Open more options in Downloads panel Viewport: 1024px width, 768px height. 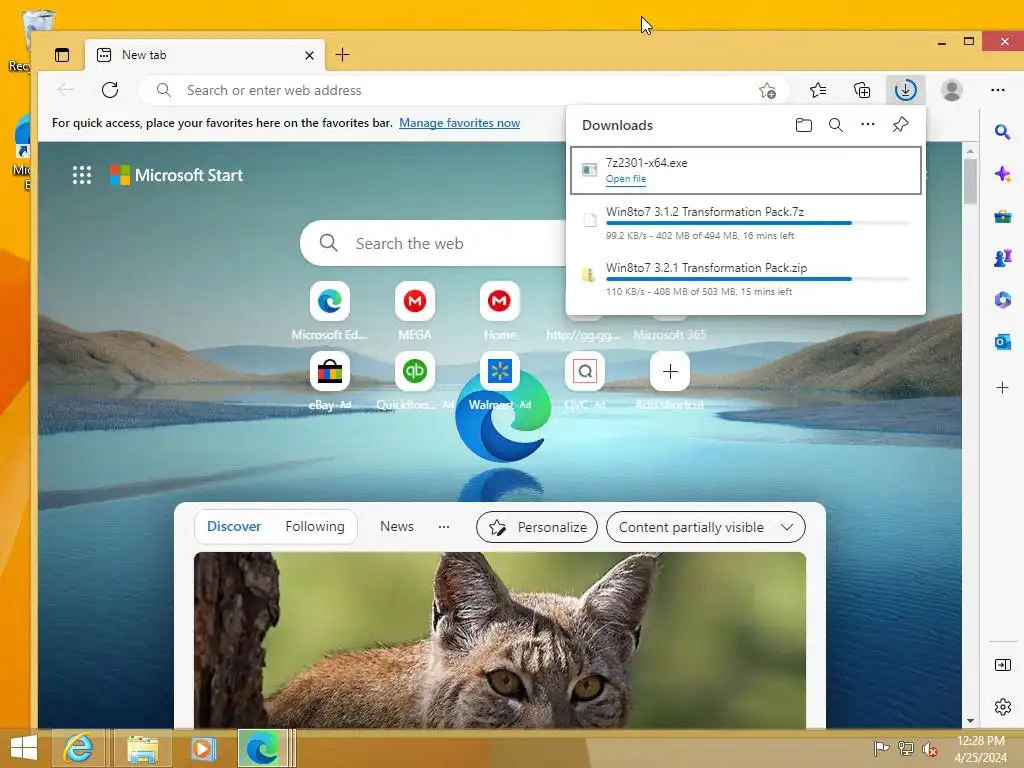[867, 124]
